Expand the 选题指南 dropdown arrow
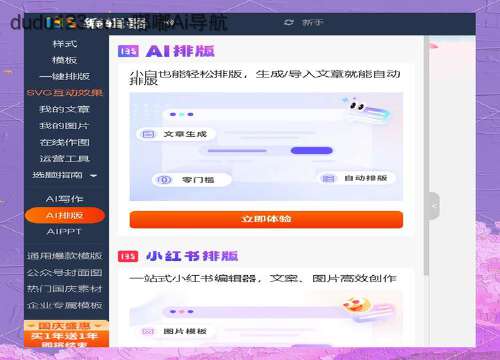 pos(94,176)
